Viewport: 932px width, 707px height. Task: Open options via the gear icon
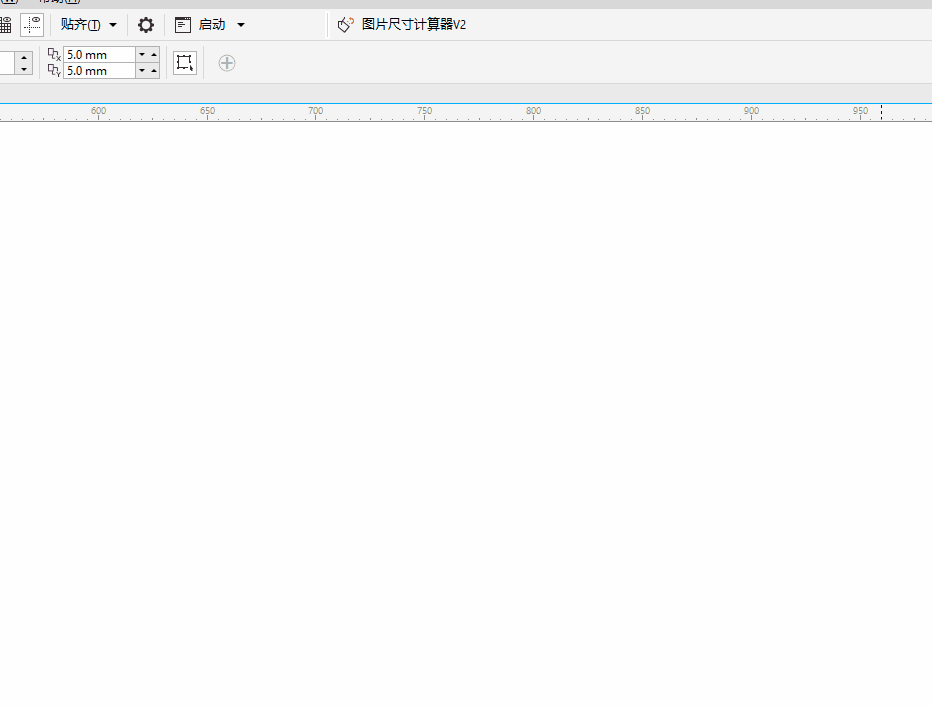(146, 25)
